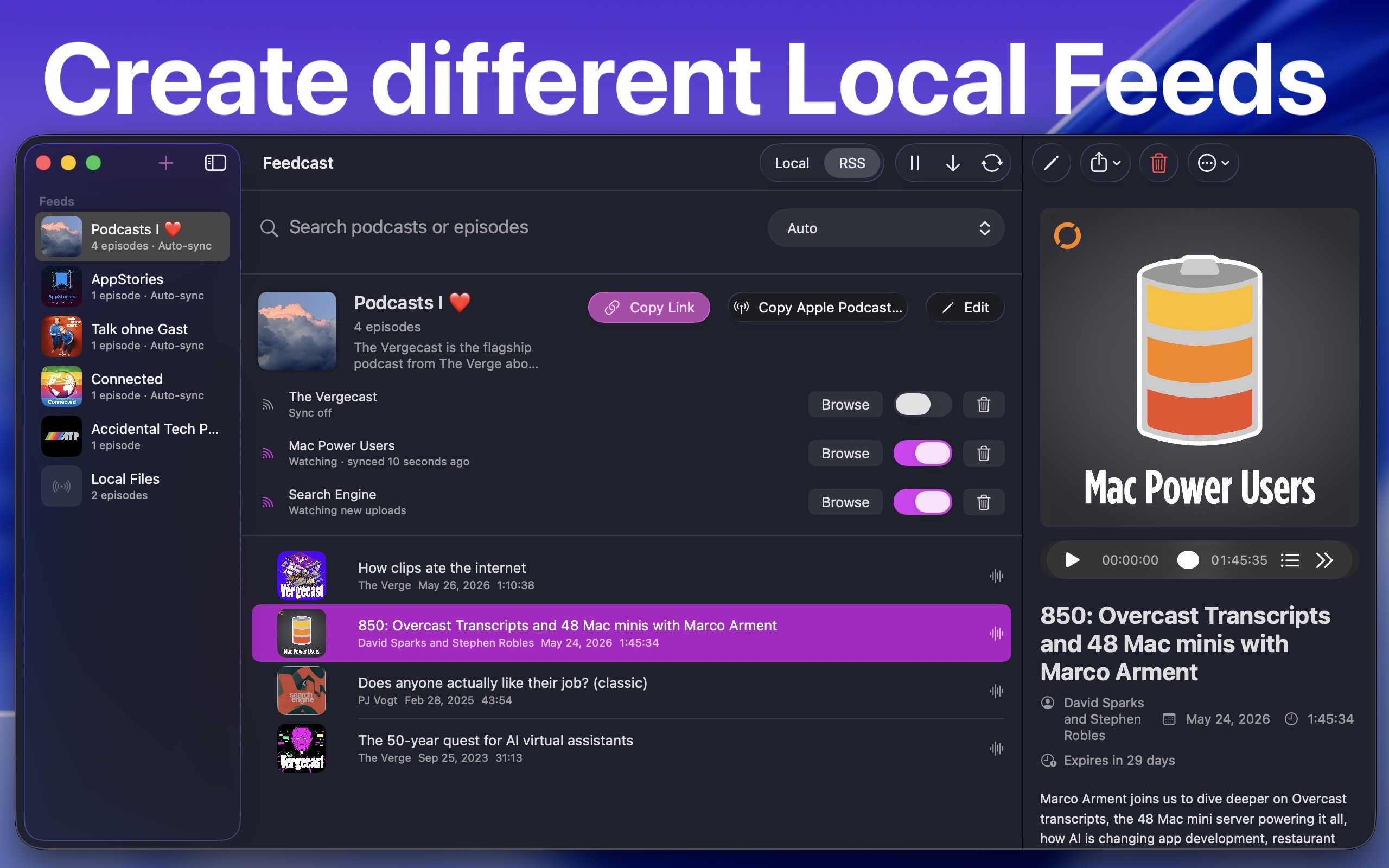Click the playback progress slider knob
The height and width of the screenshot is (868, 1389).
point(1188,560)
